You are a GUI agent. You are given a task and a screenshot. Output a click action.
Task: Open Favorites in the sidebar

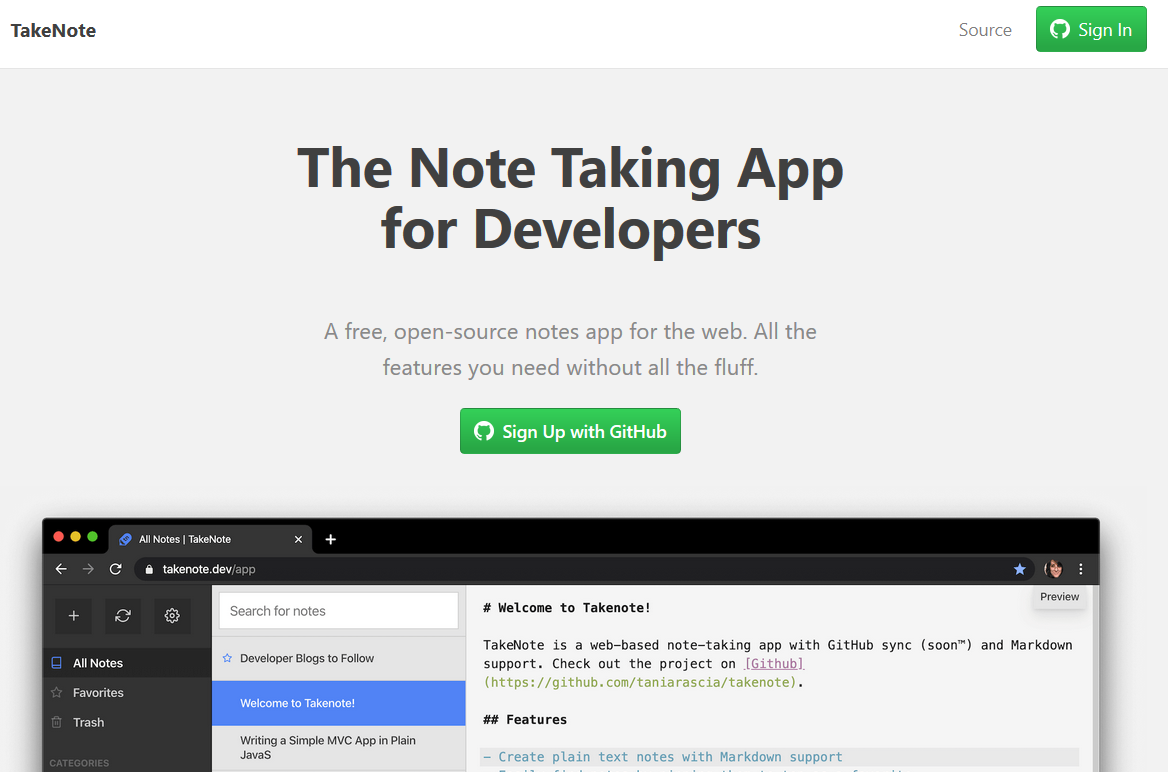[100, 692]
